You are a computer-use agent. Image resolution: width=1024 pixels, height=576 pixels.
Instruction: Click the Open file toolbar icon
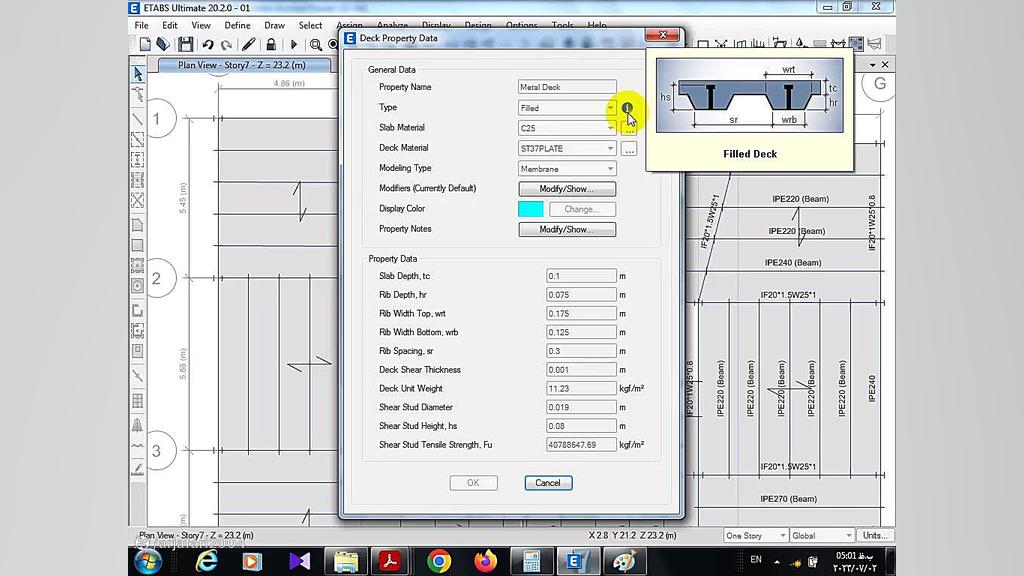pyautogui.click(x=163, y=44)
